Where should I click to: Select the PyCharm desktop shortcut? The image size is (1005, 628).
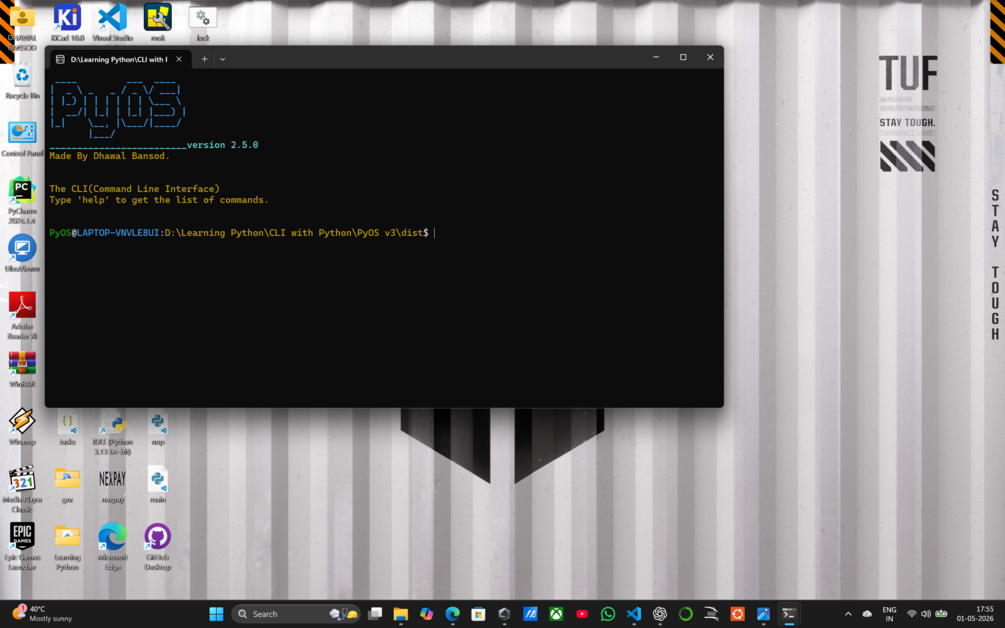click(22, 201)
